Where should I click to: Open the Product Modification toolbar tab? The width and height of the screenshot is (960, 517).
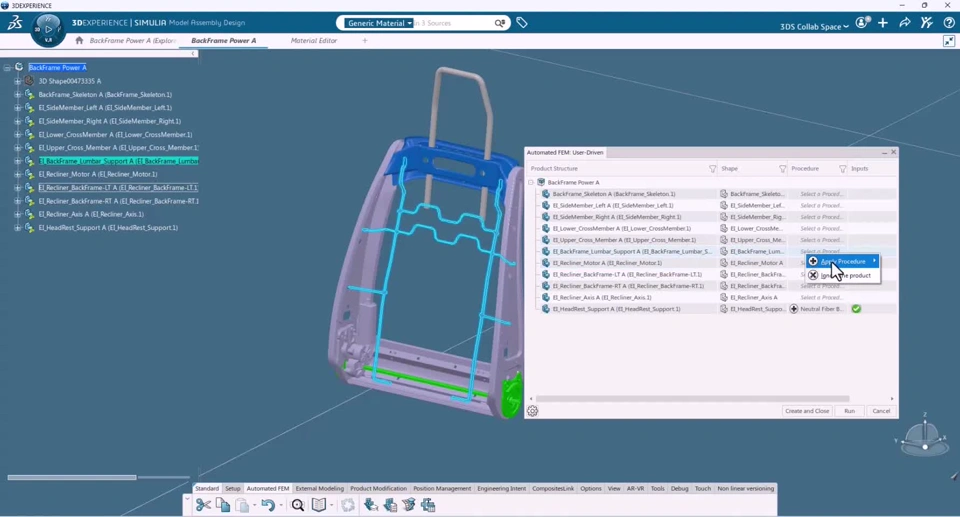[378, 488]
